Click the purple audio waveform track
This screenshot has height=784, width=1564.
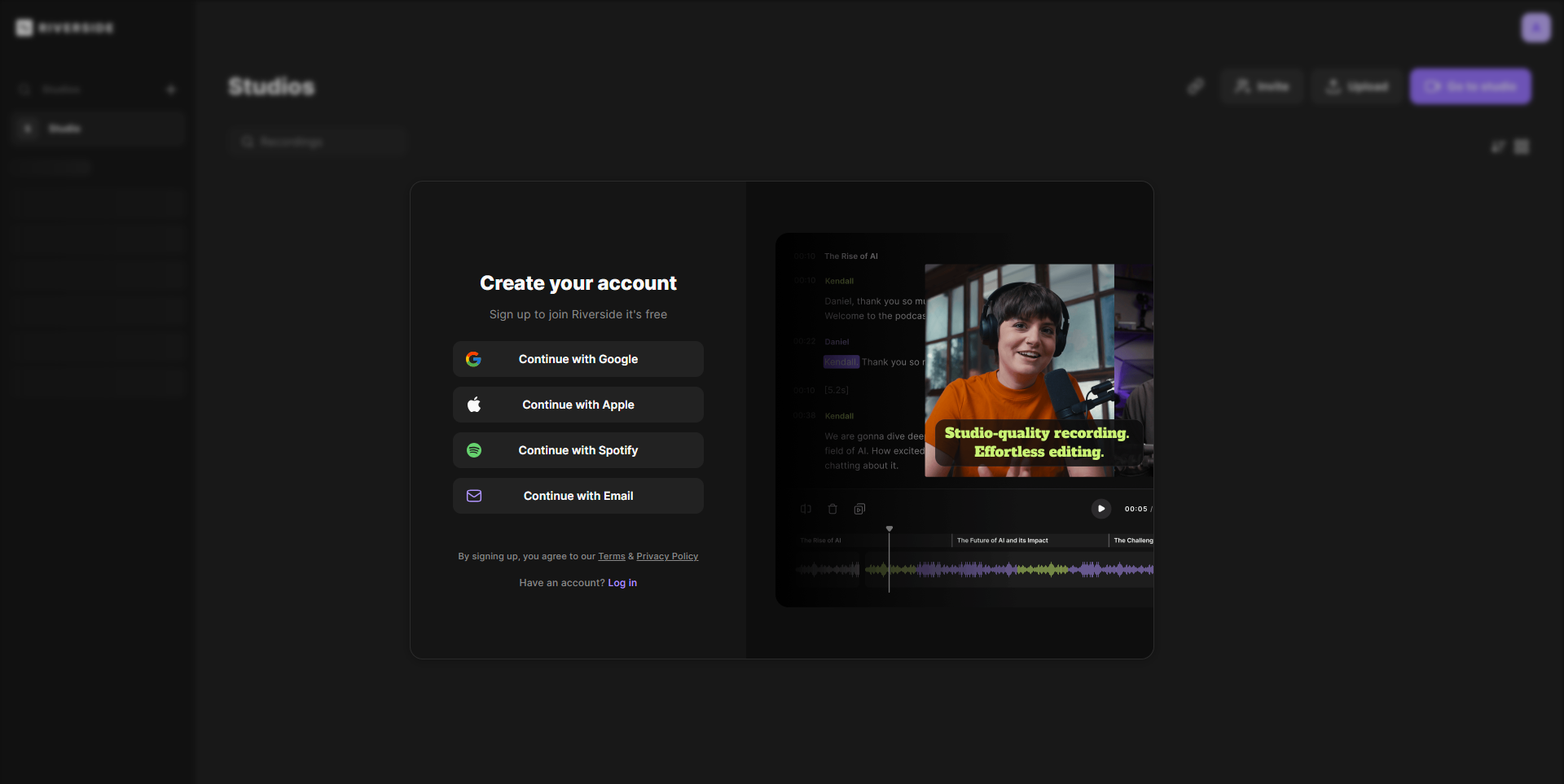click(x=1008, y=570)
